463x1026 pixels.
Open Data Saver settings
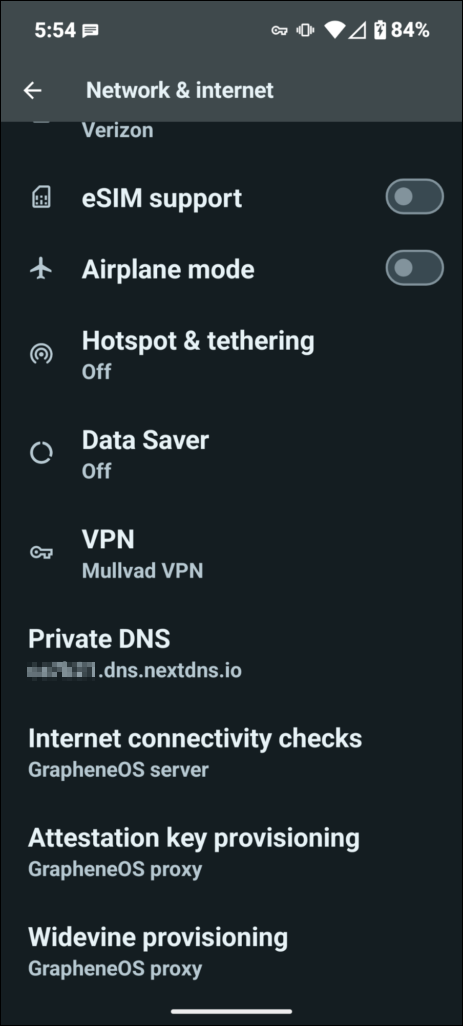pos(232,453)
